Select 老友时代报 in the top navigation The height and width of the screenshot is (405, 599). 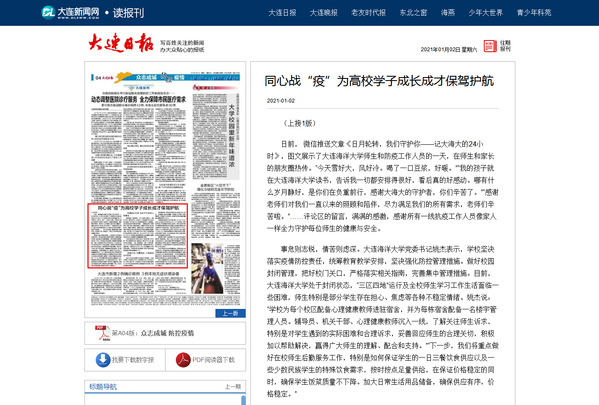point(369,13)
